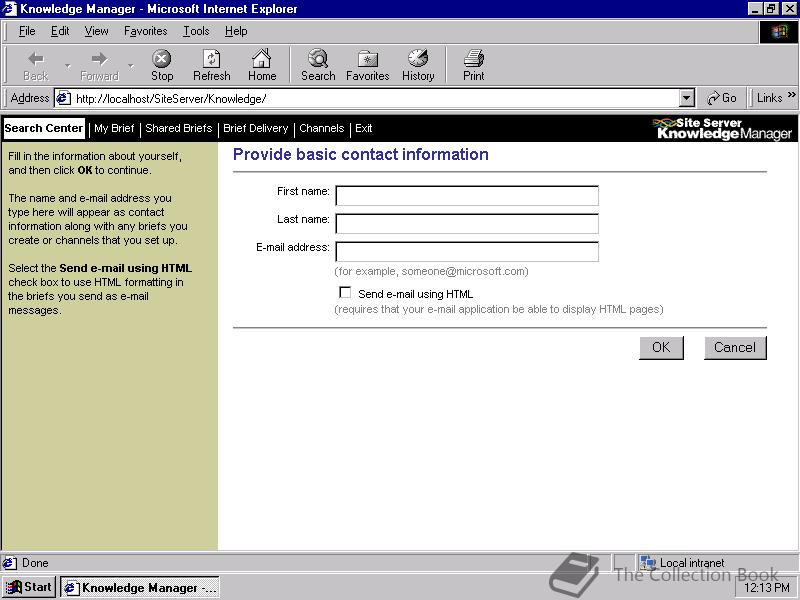The width and height of the screenshot is (800, 600).
Task: Click Site Server Knowledge Manager logo
Action: (722, 129)
